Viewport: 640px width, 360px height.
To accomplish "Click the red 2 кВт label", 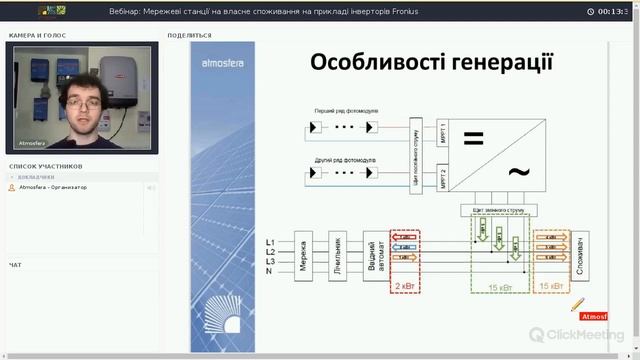I will pos(405,286).
